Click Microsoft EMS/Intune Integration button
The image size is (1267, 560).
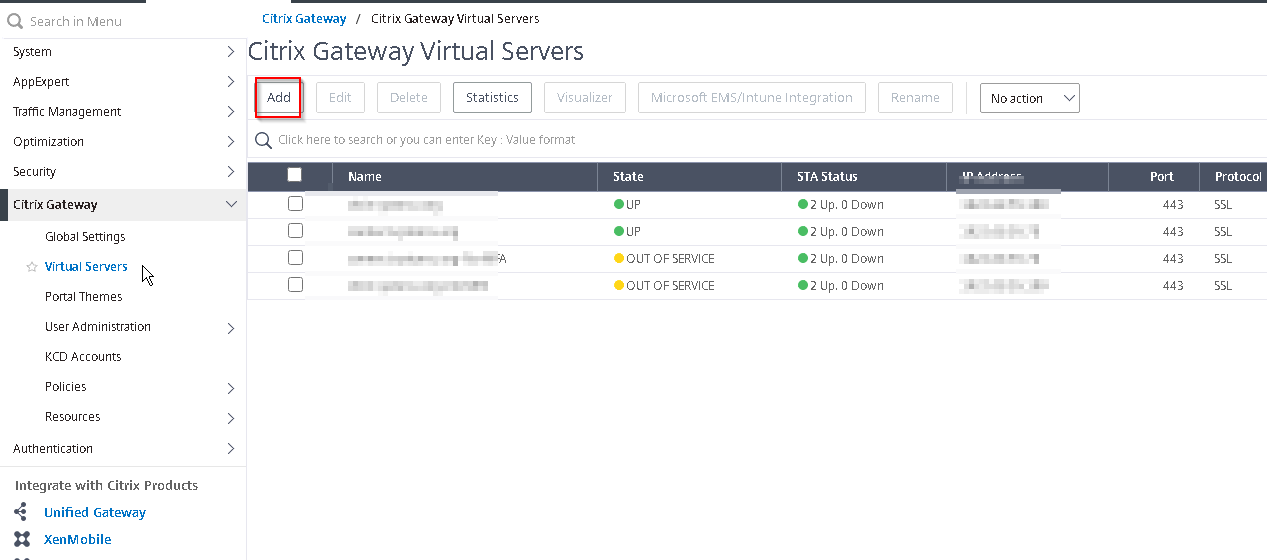point(752,97)
